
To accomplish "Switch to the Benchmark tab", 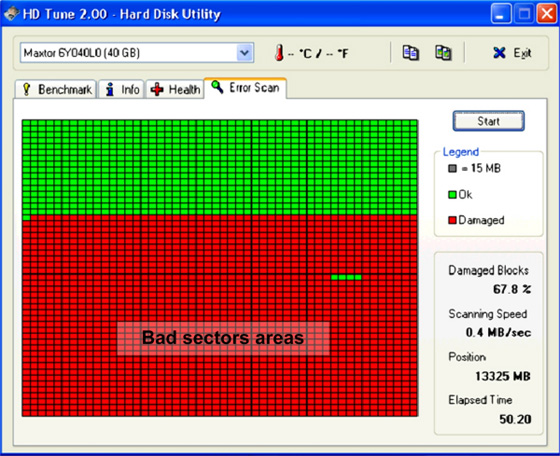I will point(55,89).
